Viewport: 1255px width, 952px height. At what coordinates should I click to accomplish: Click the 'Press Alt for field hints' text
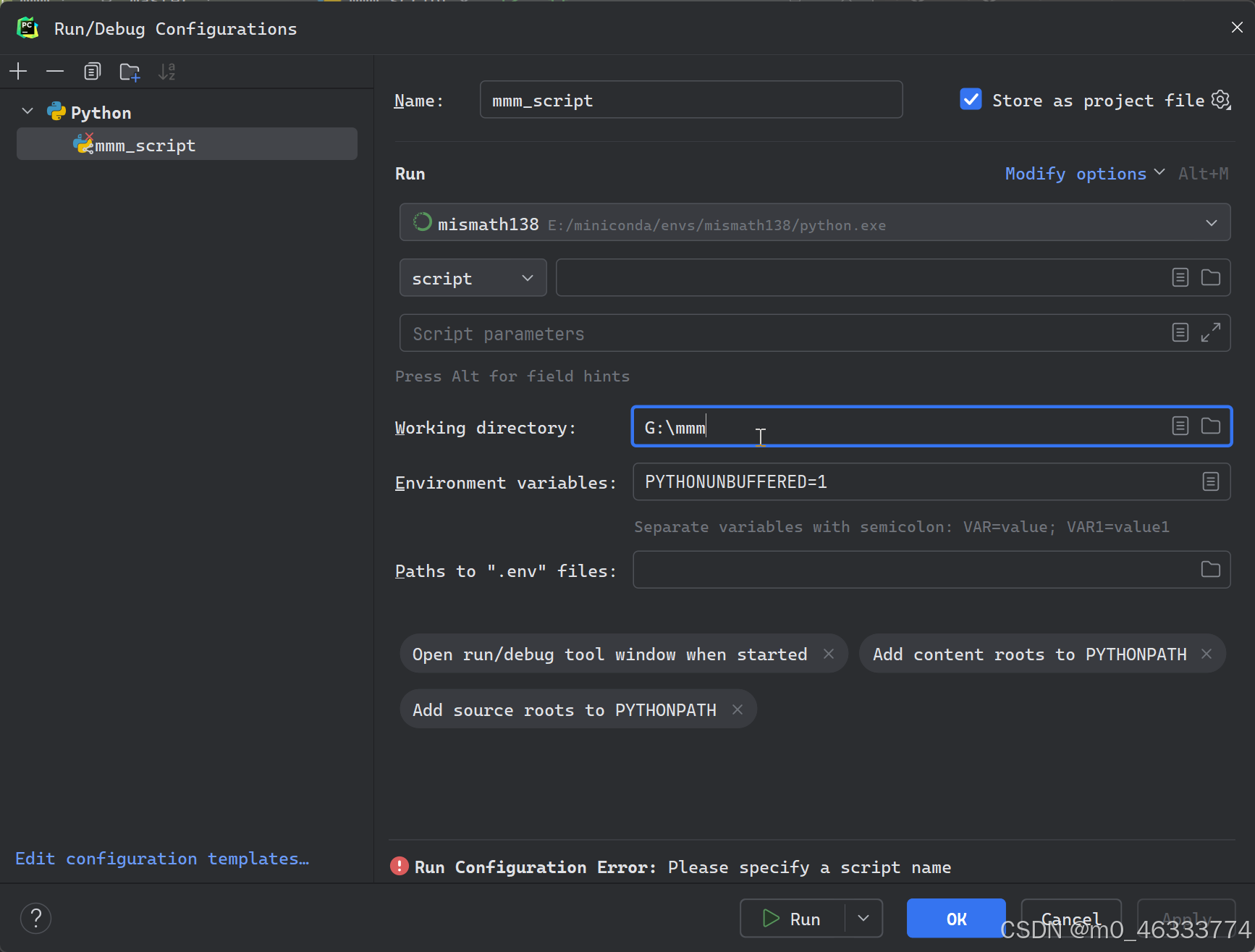[x=512, y=376]
